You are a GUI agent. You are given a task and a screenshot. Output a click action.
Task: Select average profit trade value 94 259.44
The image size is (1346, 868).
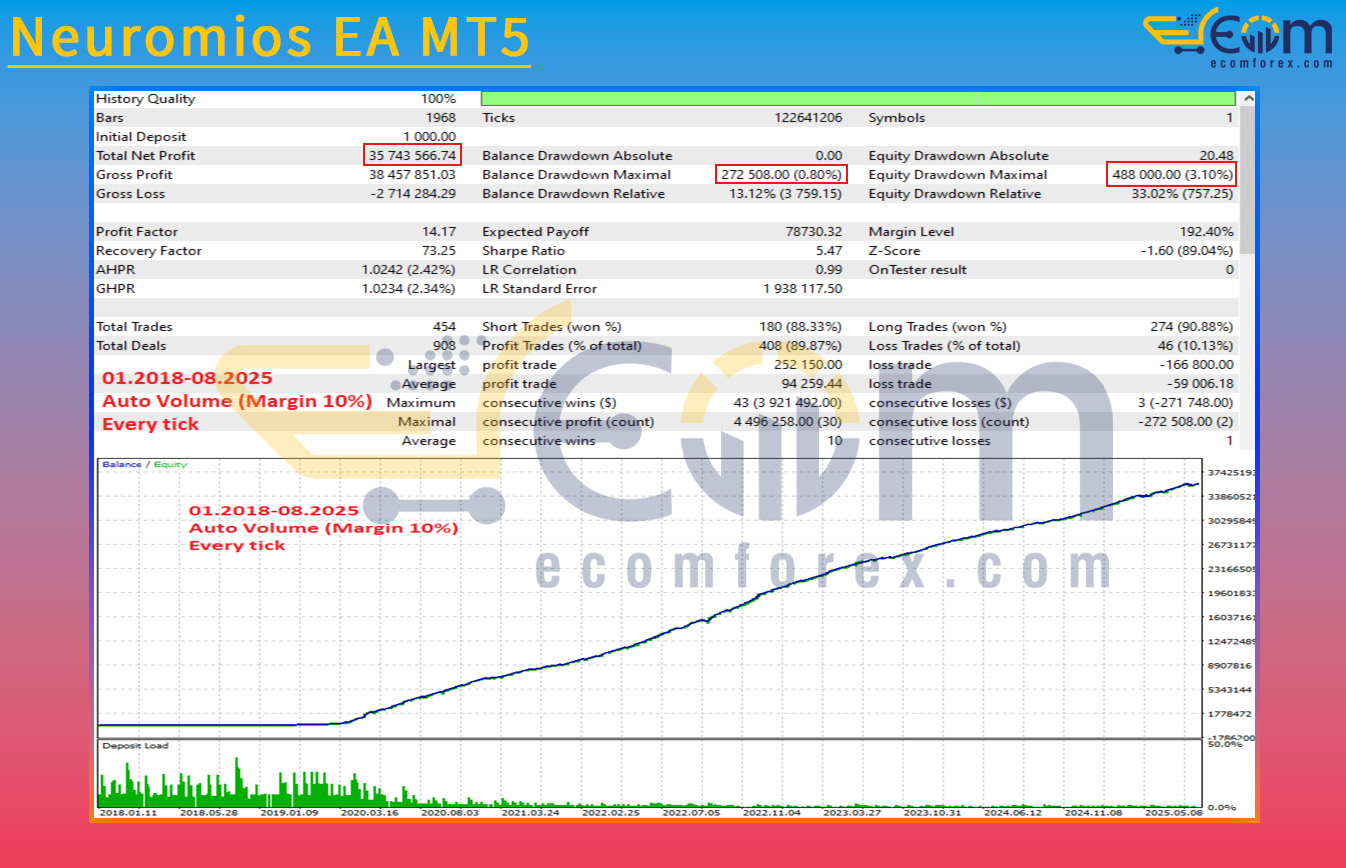[813, 384]
